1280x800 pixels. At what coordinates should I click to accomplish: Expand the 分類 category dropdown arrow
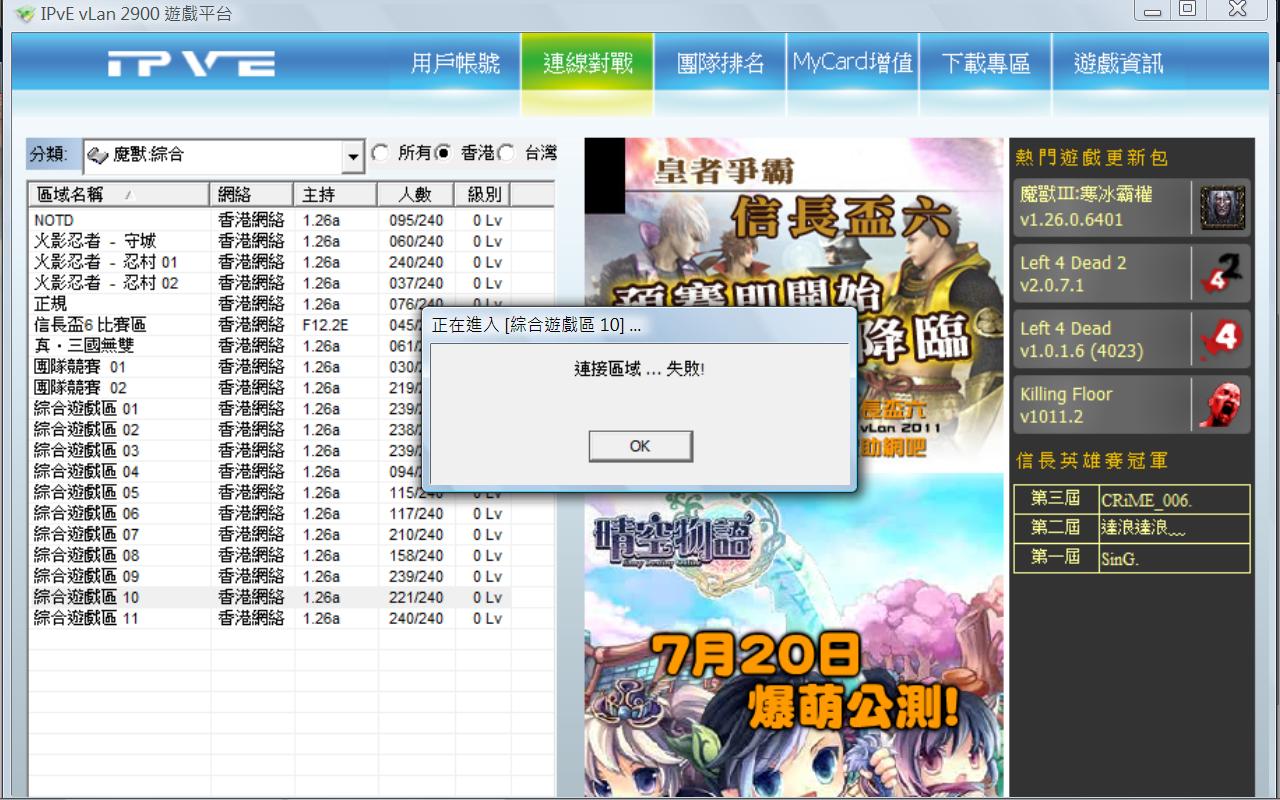point(353,156)
